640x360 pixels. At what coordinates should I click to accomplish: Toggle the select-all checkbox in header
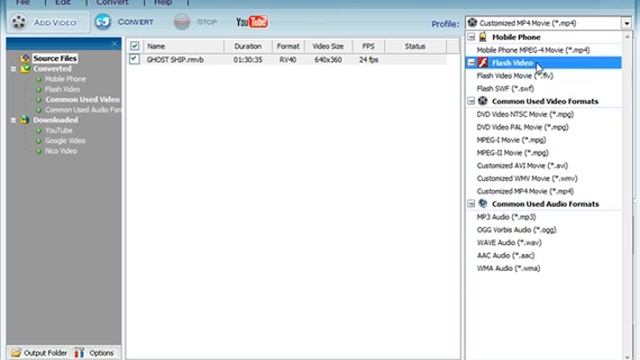tap(134, 46)
